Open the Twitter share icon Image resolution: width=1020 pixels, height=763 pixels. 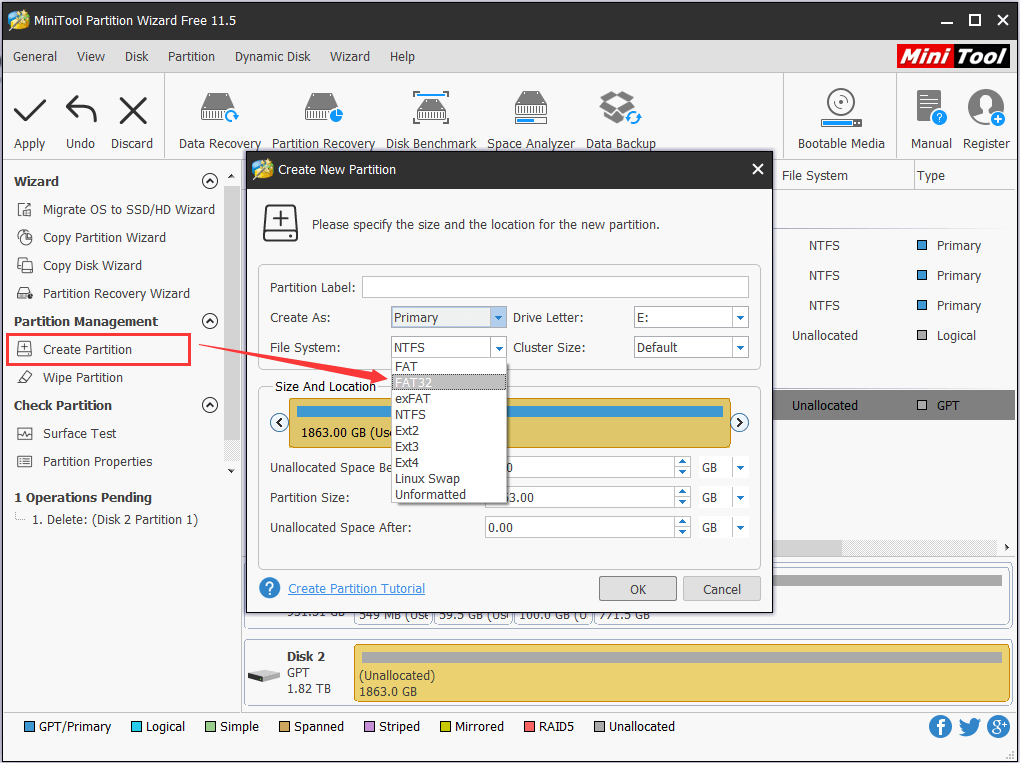[x=969, y=727]
